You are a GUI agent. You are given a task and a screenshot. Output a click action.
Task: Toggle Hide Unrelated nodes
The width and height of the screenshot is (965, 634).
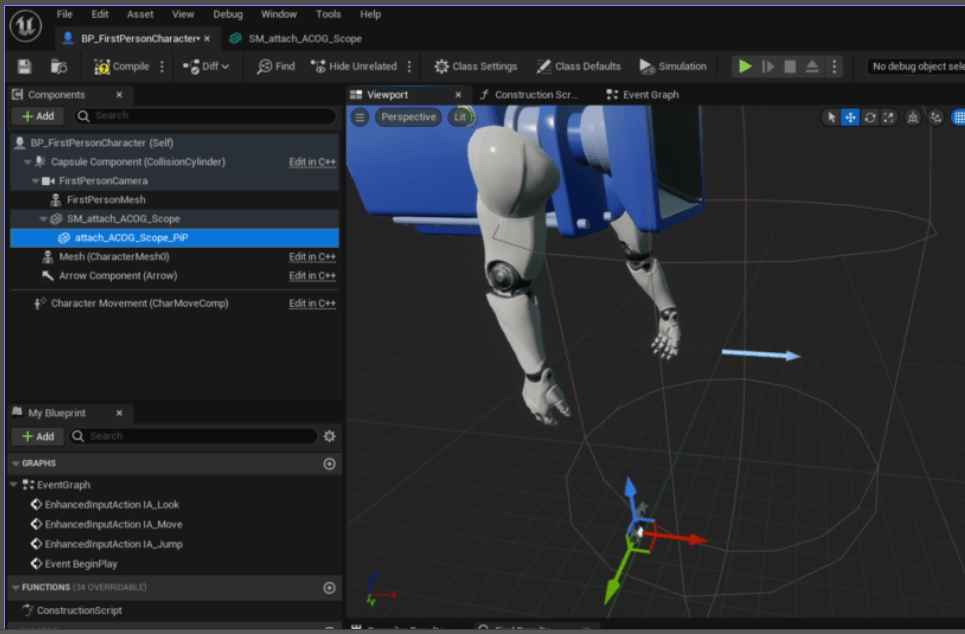tap(353, 67)
